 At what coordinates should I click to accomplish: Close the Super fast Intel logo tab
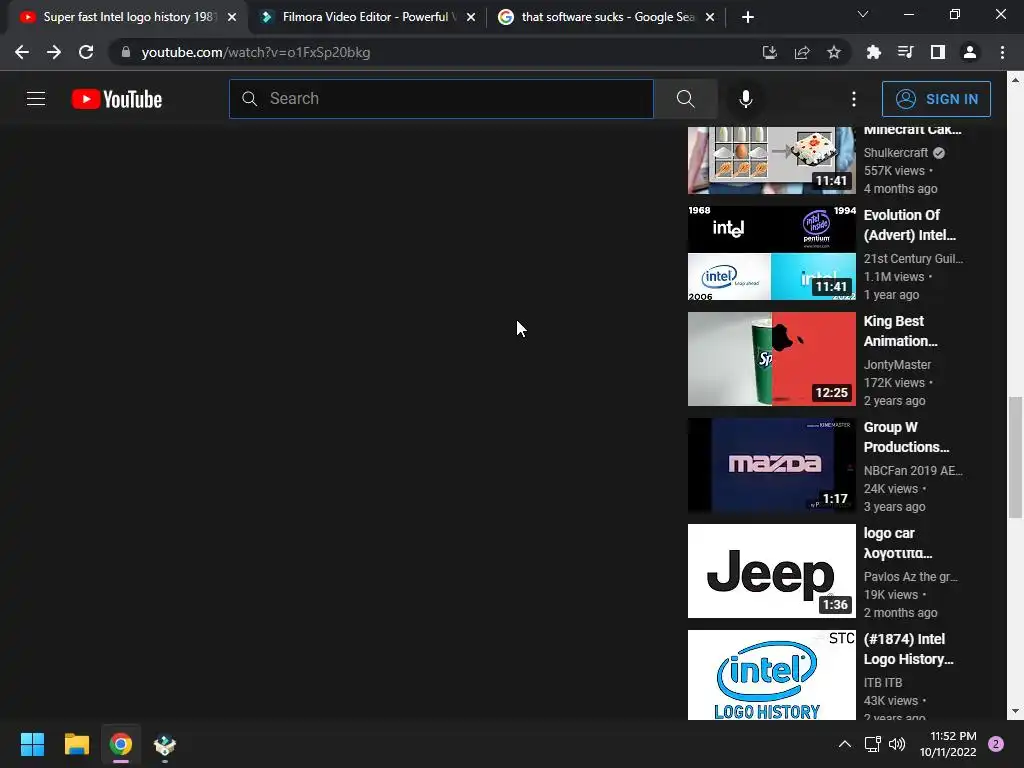[232, 18]
